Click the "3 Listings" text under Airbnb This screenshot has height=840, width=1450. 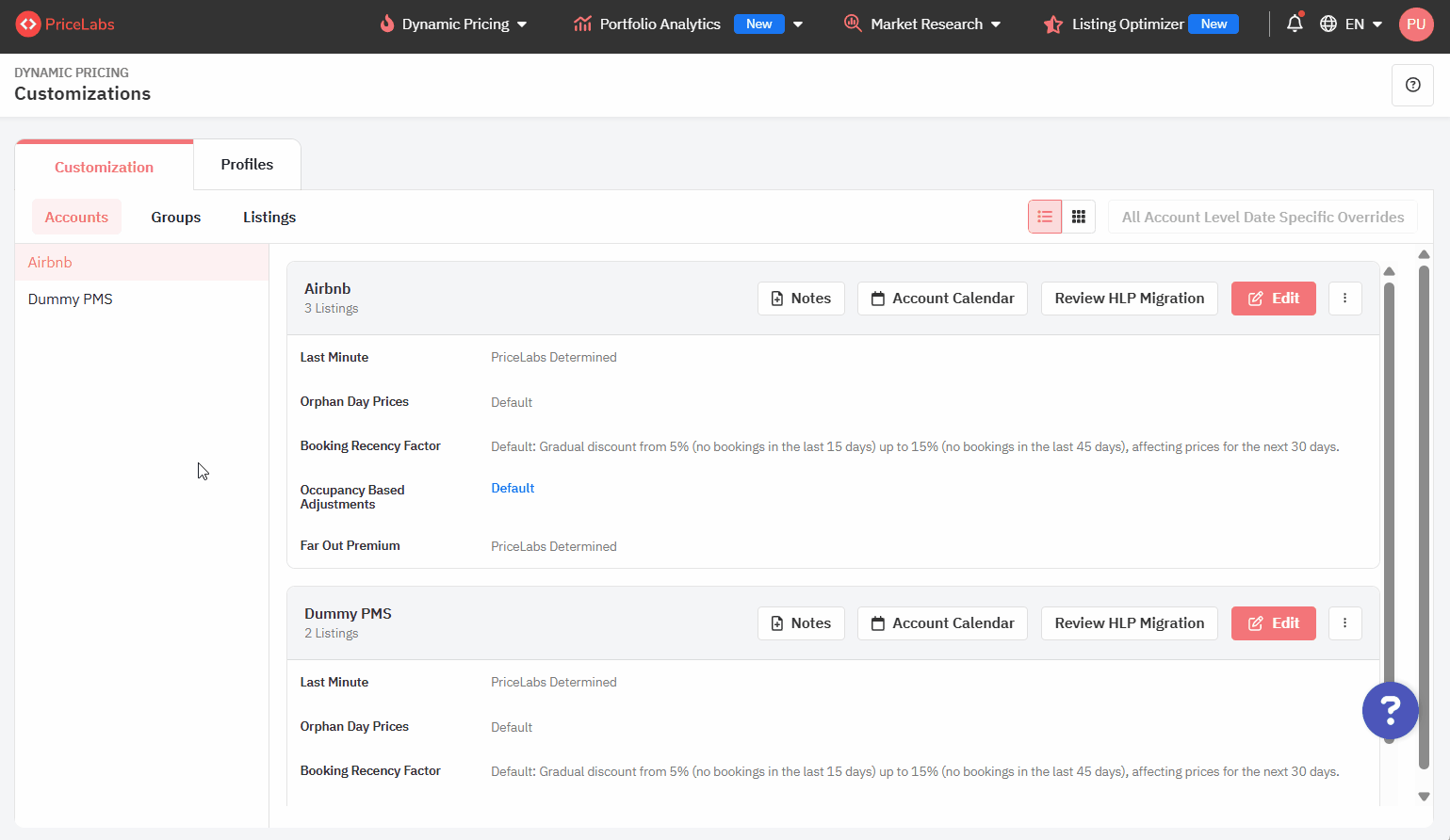coord(331,309)
